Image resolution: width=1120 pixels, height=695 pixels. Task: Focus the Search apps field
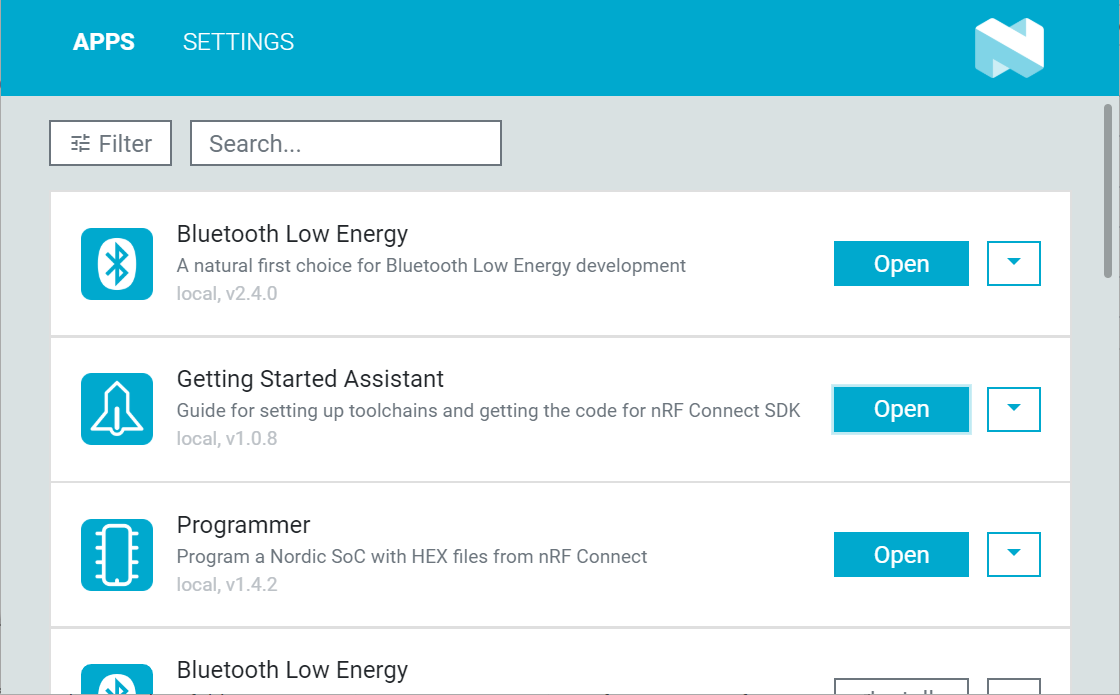tap(345, 143)
